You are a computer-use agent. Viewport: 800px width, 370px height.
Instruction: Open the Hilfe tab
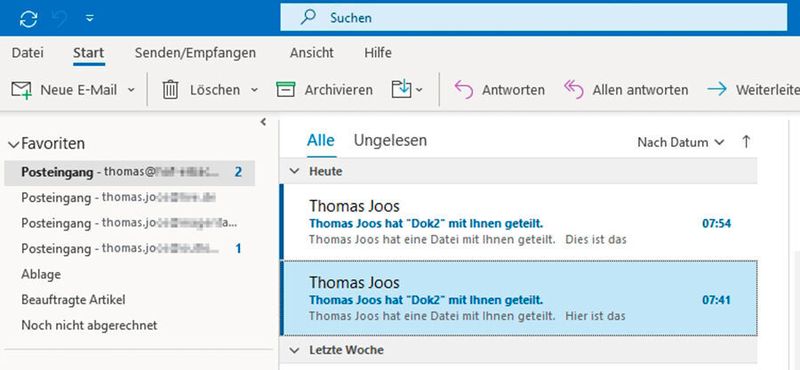(378, 53)
